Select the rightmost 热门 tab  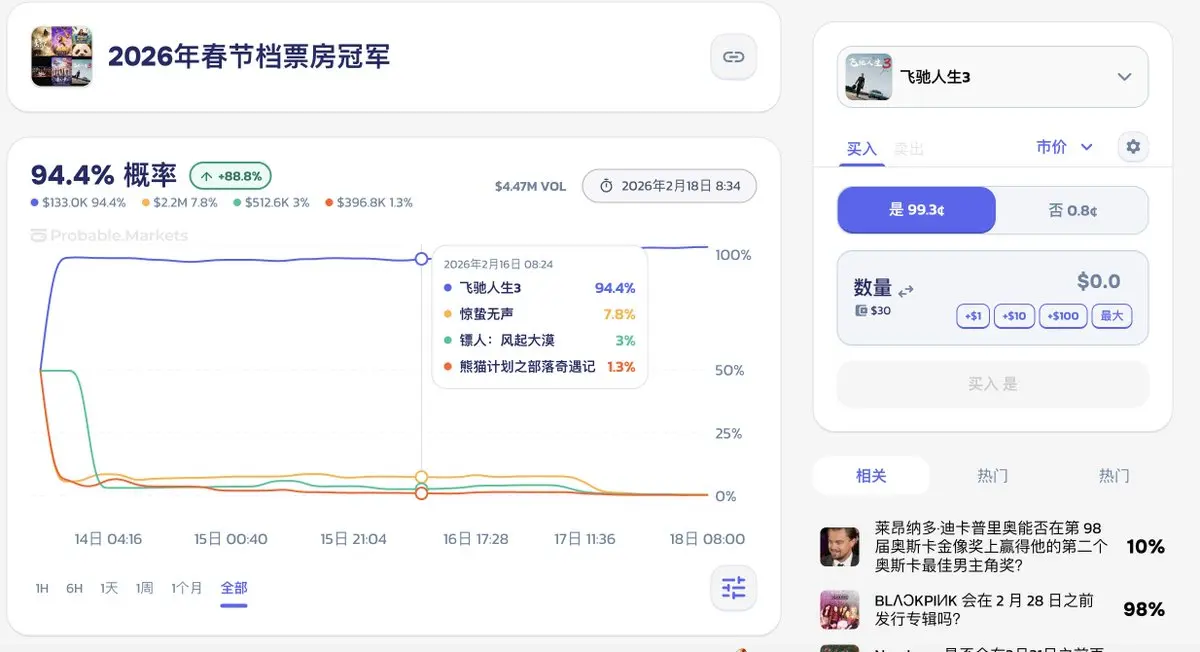[1113, 476]
